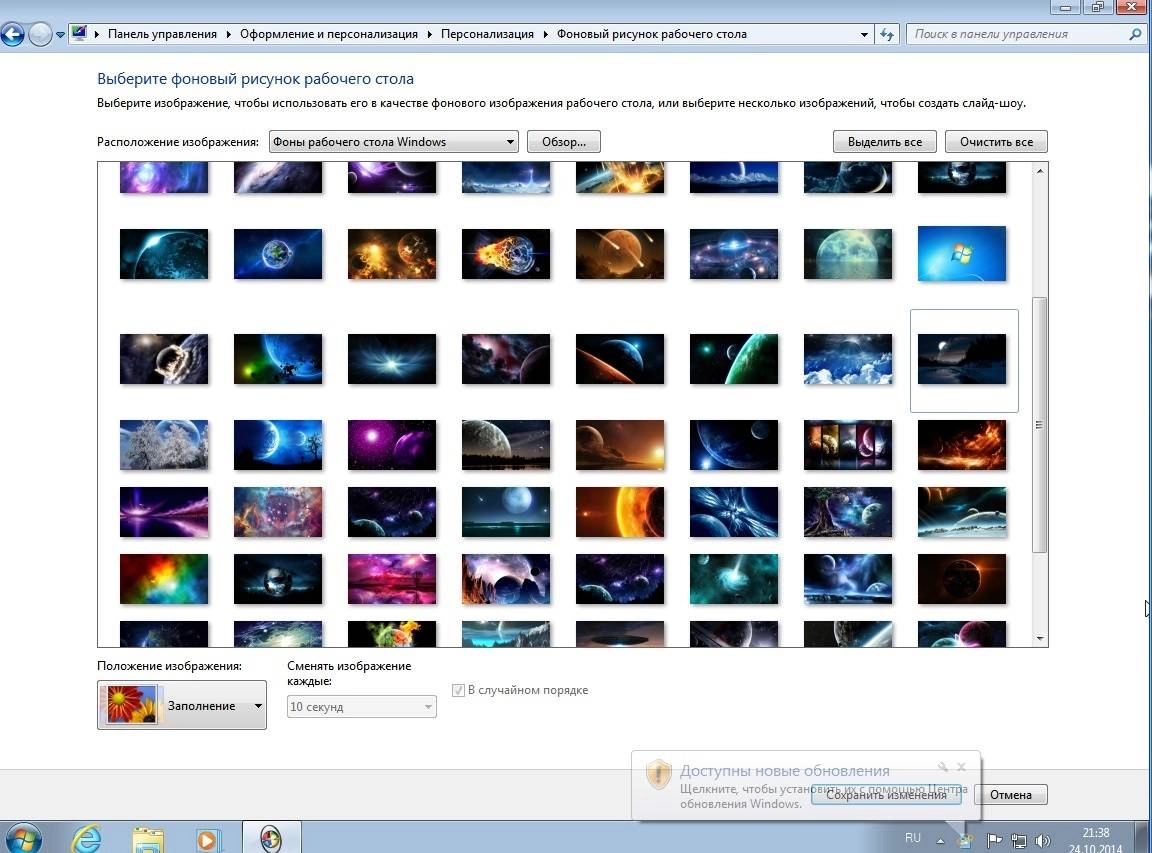Open the Расположение изображения dropdown
The width and height of the screenshot is (1152, 853).
tap(394, 142)
